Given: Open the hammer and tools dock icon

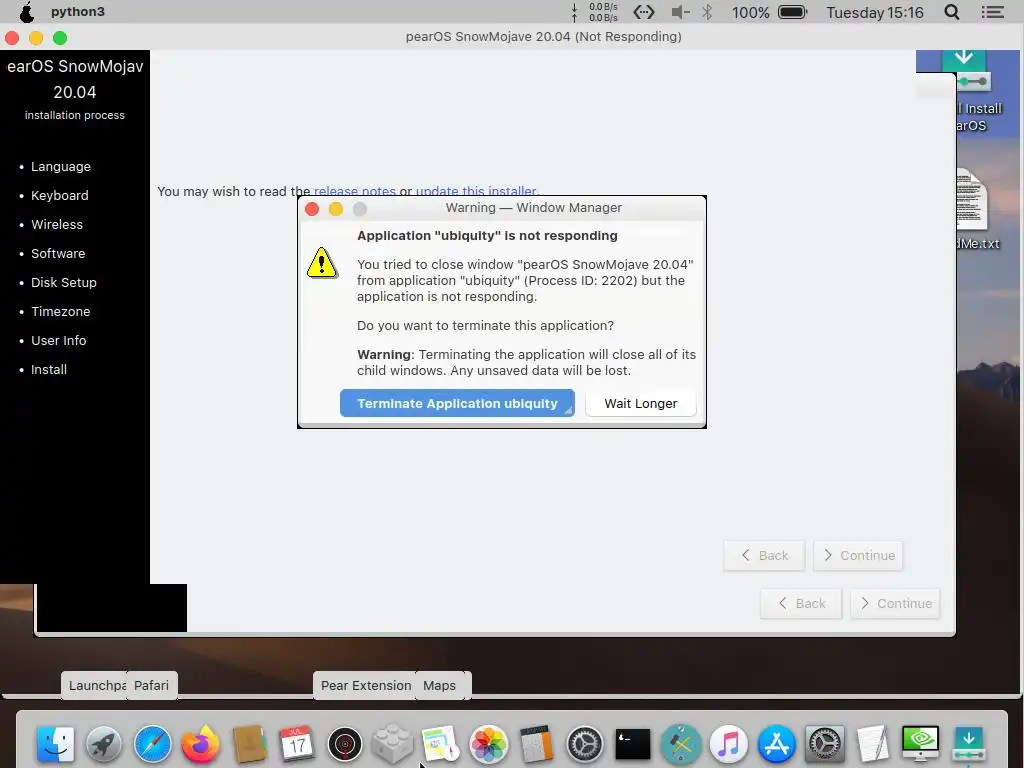Looking at the screenshot, I should pyautogui.click(x=681, y=743).
